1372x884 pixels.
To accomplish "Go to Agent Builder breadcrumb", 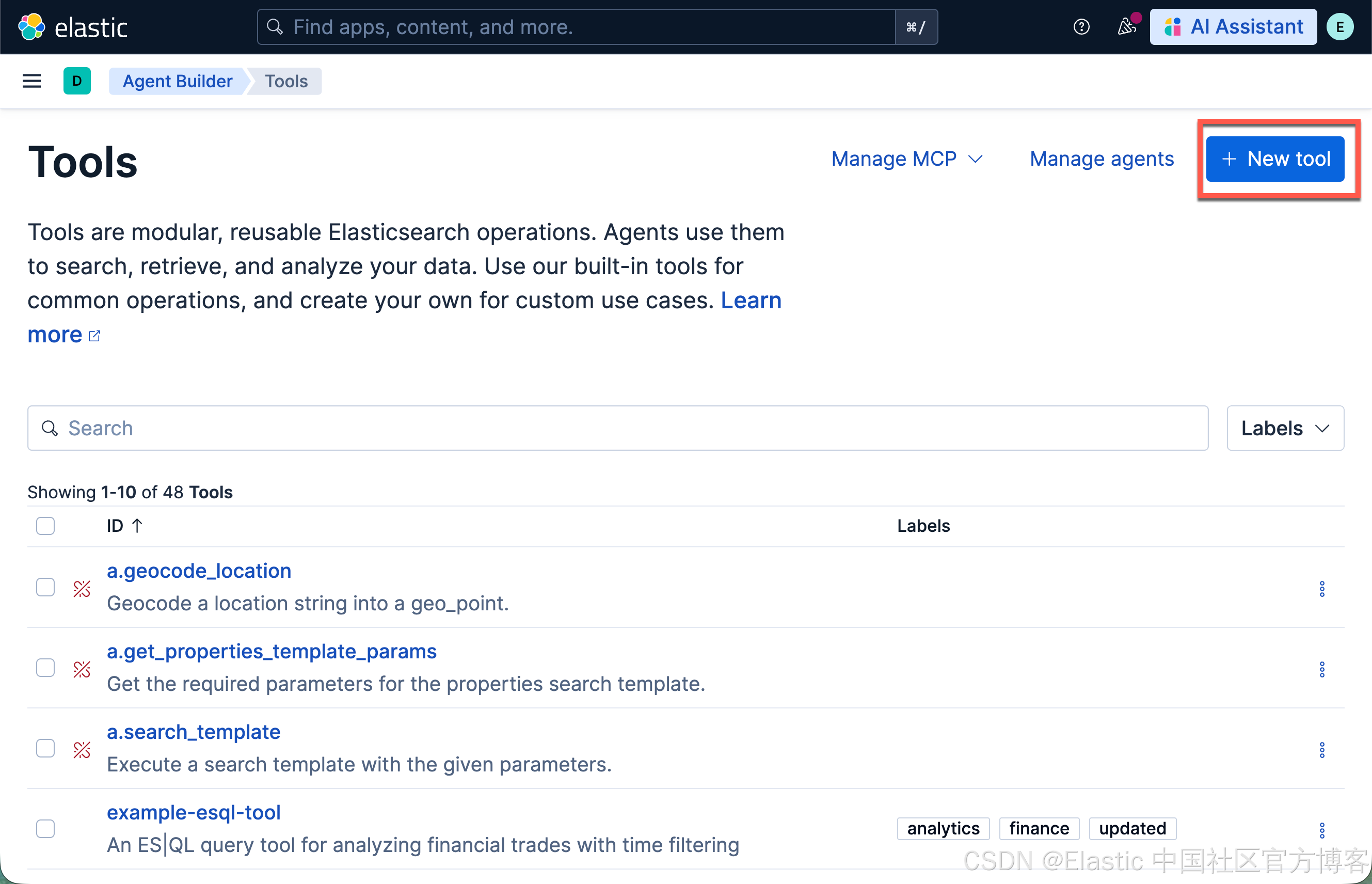I will pyautogui.click(x=178, y=81).
